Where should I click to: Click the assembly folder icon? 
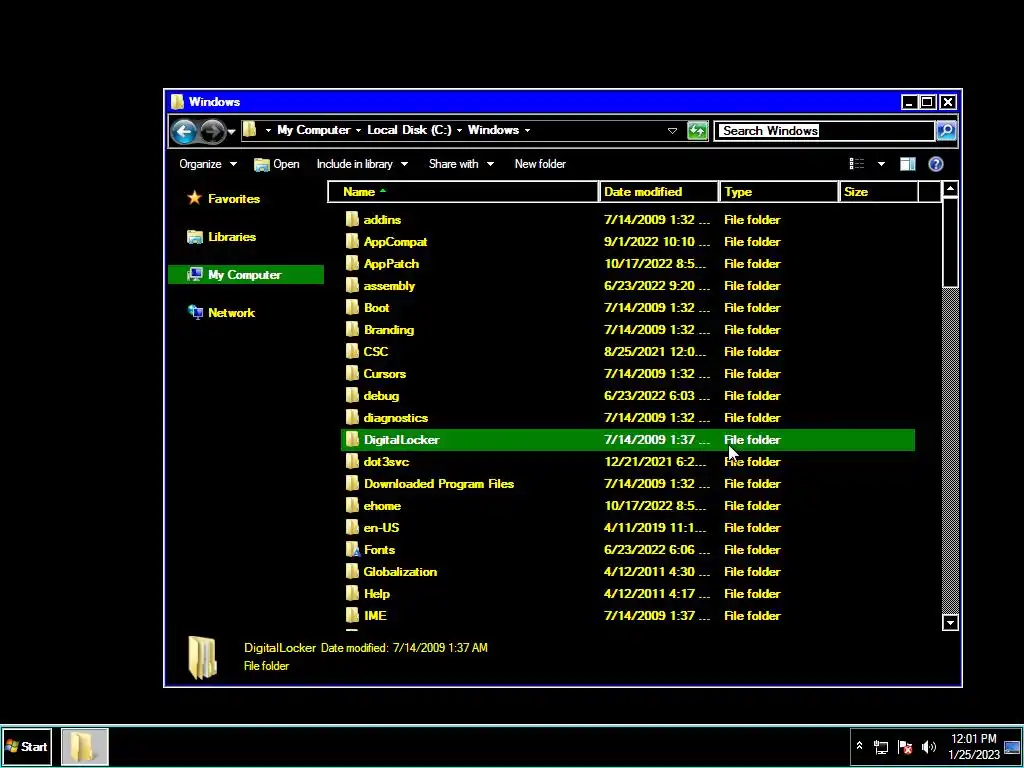pyautogui.click(x=353, y=285)
